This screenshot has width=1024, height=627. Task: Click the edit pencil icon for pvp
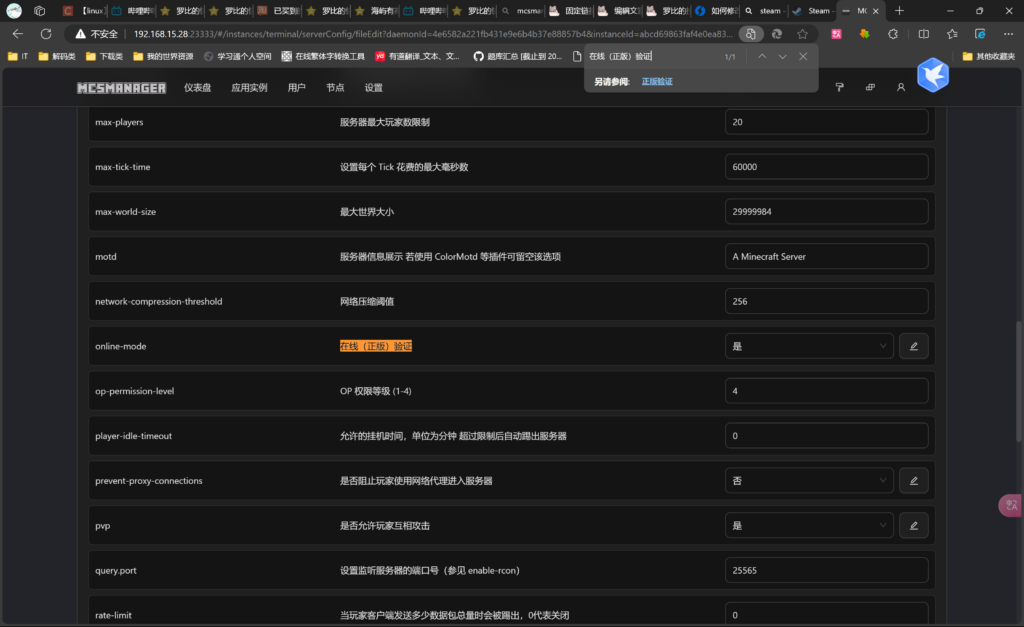(x=913, y=525)
